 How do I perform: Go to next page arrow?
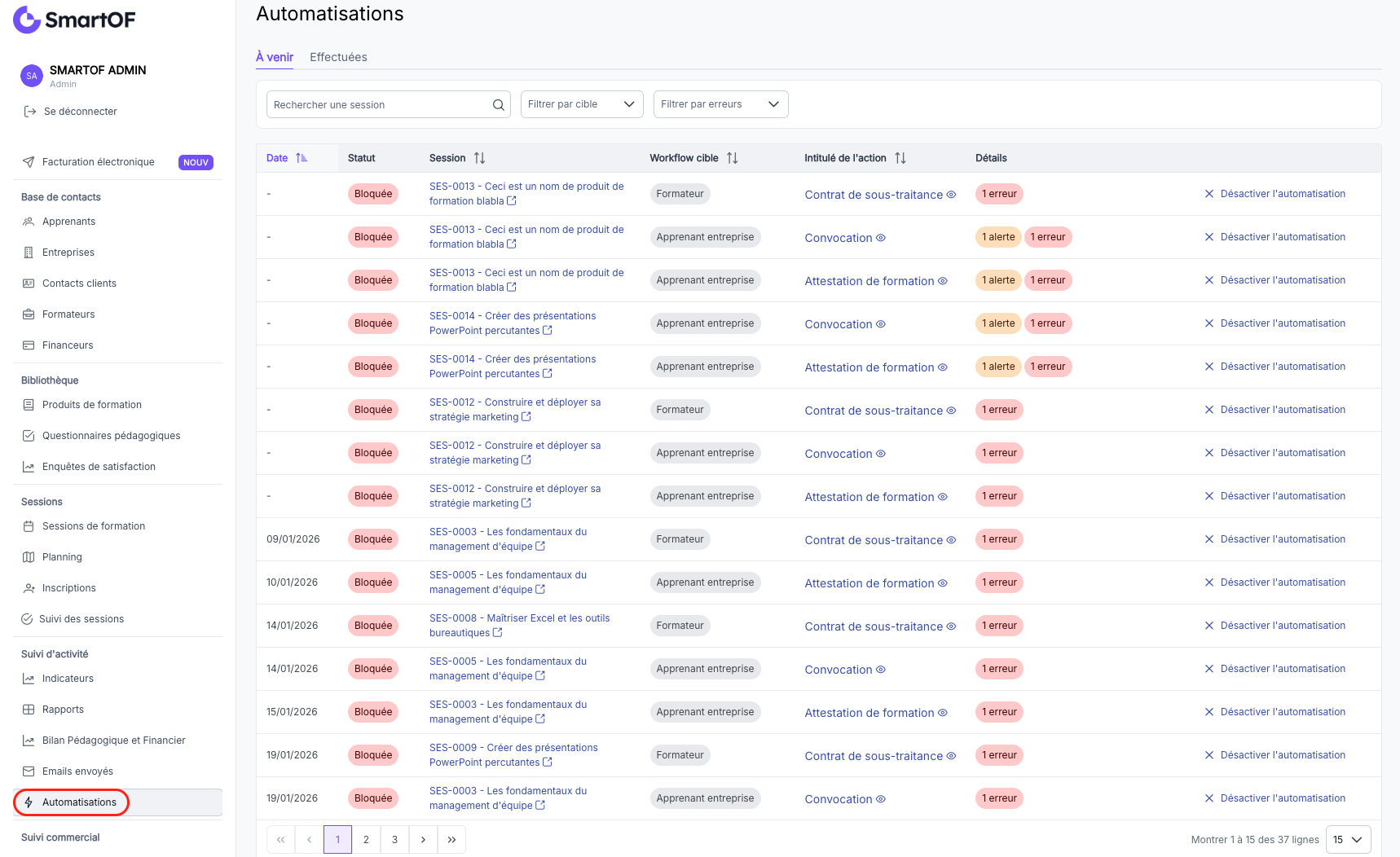tap(423, 840)
